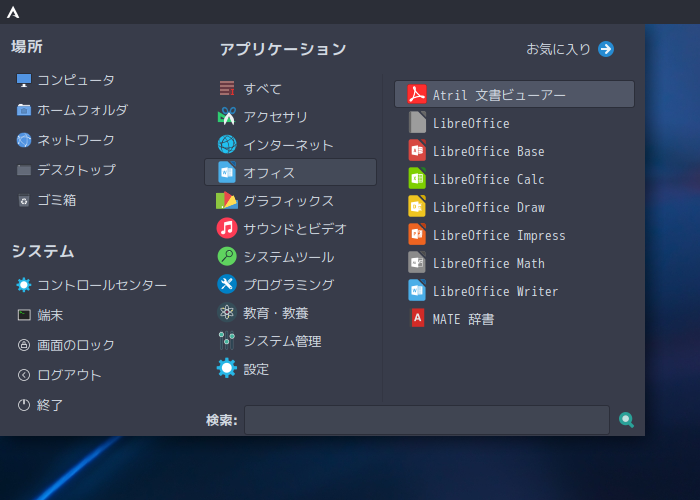Select the オフィス category
The height and width of the screenshot is (500, 700).
click(291, 172)
